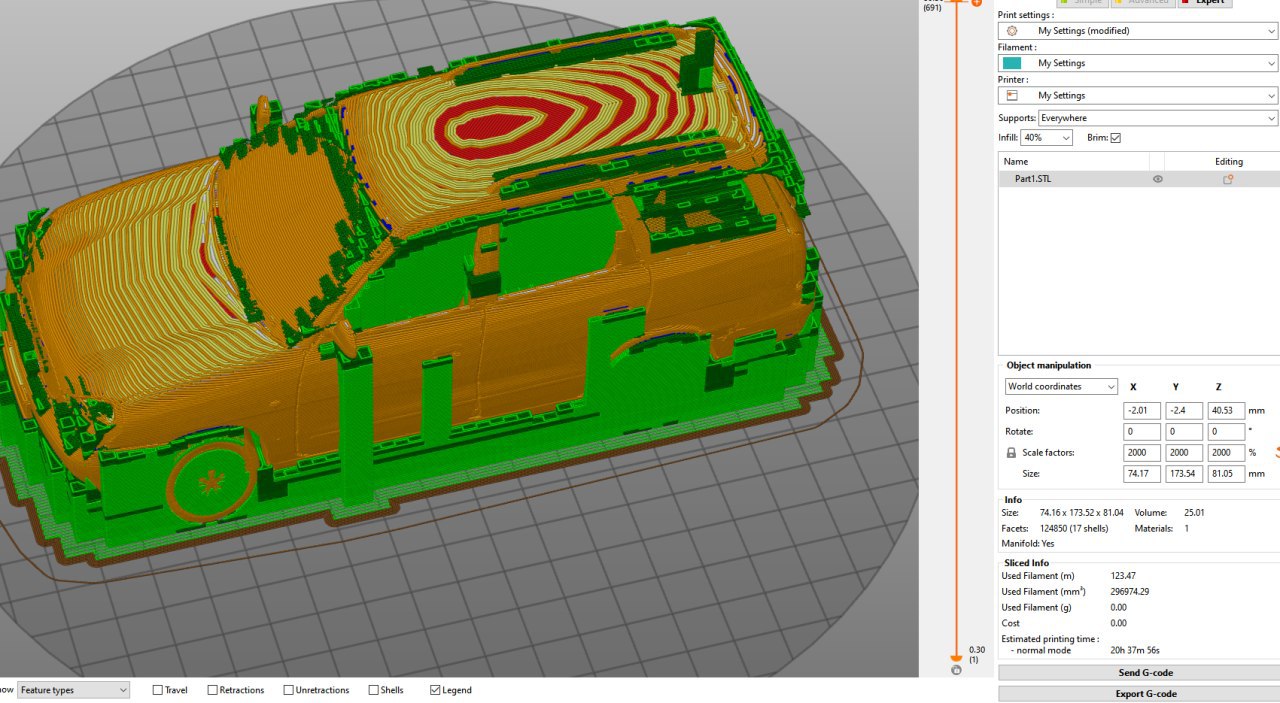Viewport: 1280px width, 703px height.
Task: Click the Printer preset icon
Action: (1012, 95)
